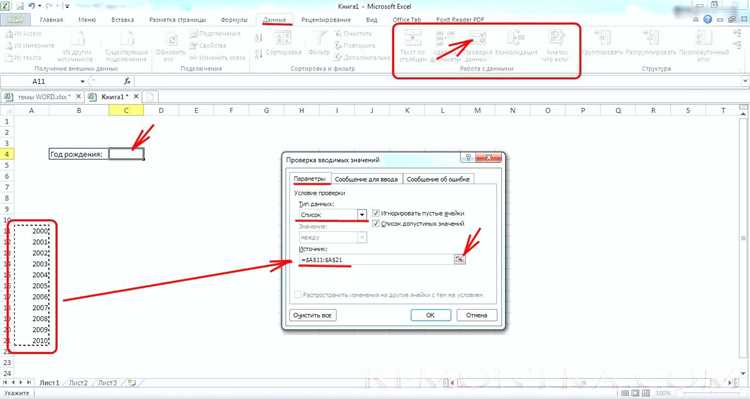
Task: Toggle Игнорировать пустые ячейки checkbox
Action: tap(376, 213)
